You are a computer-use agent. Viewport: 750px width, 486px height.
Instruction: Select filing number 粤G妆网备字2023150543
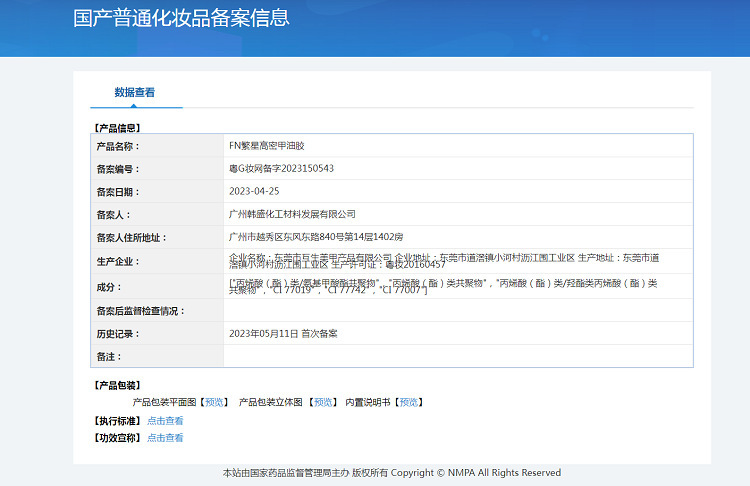[281, 168]
